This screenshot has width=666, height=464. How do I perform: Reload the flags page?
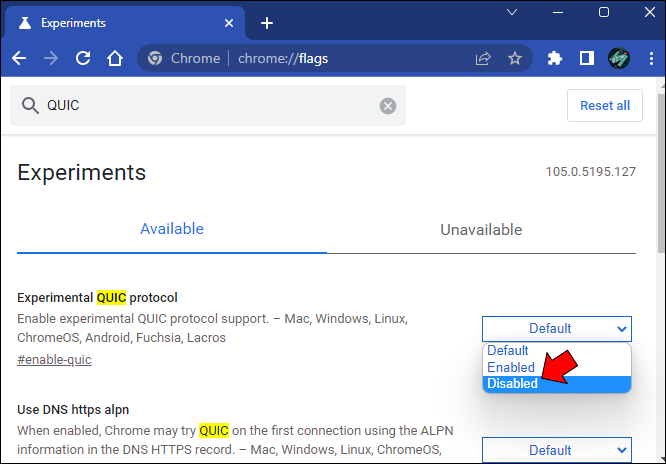point(83,58)
